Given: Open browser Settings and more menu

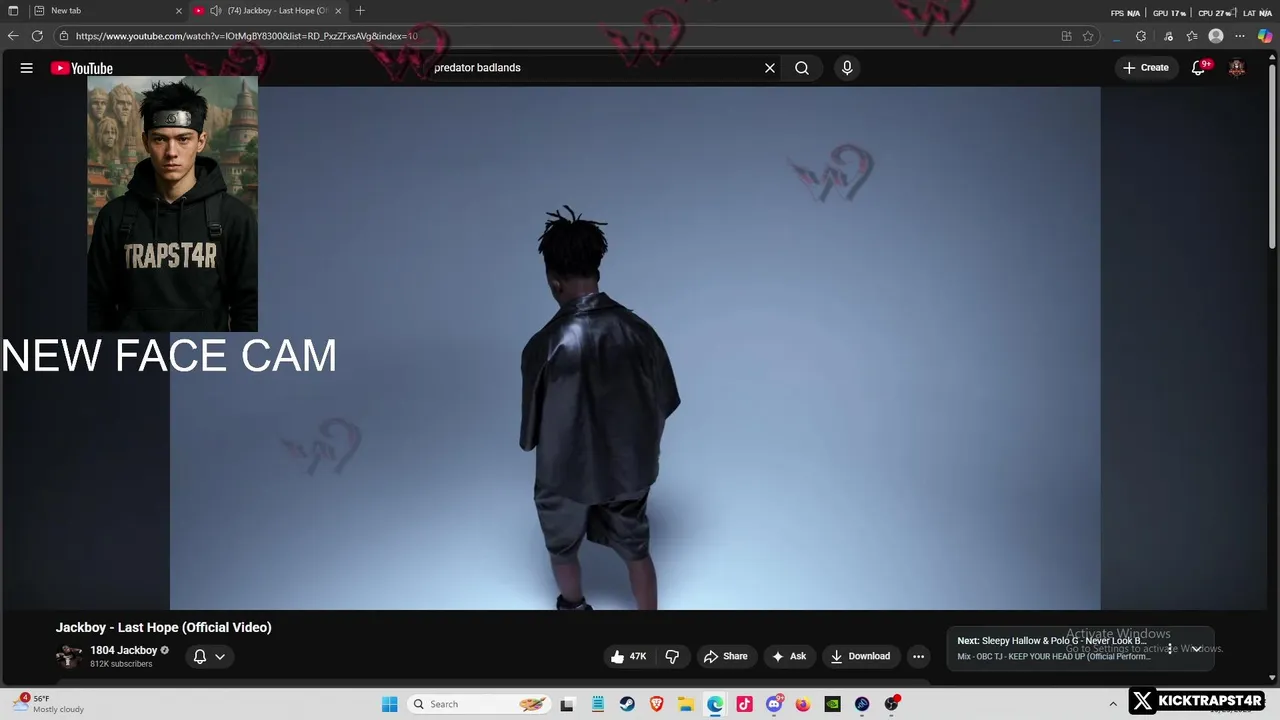Looking at the screenshot, I should [x=1240, y=36].
